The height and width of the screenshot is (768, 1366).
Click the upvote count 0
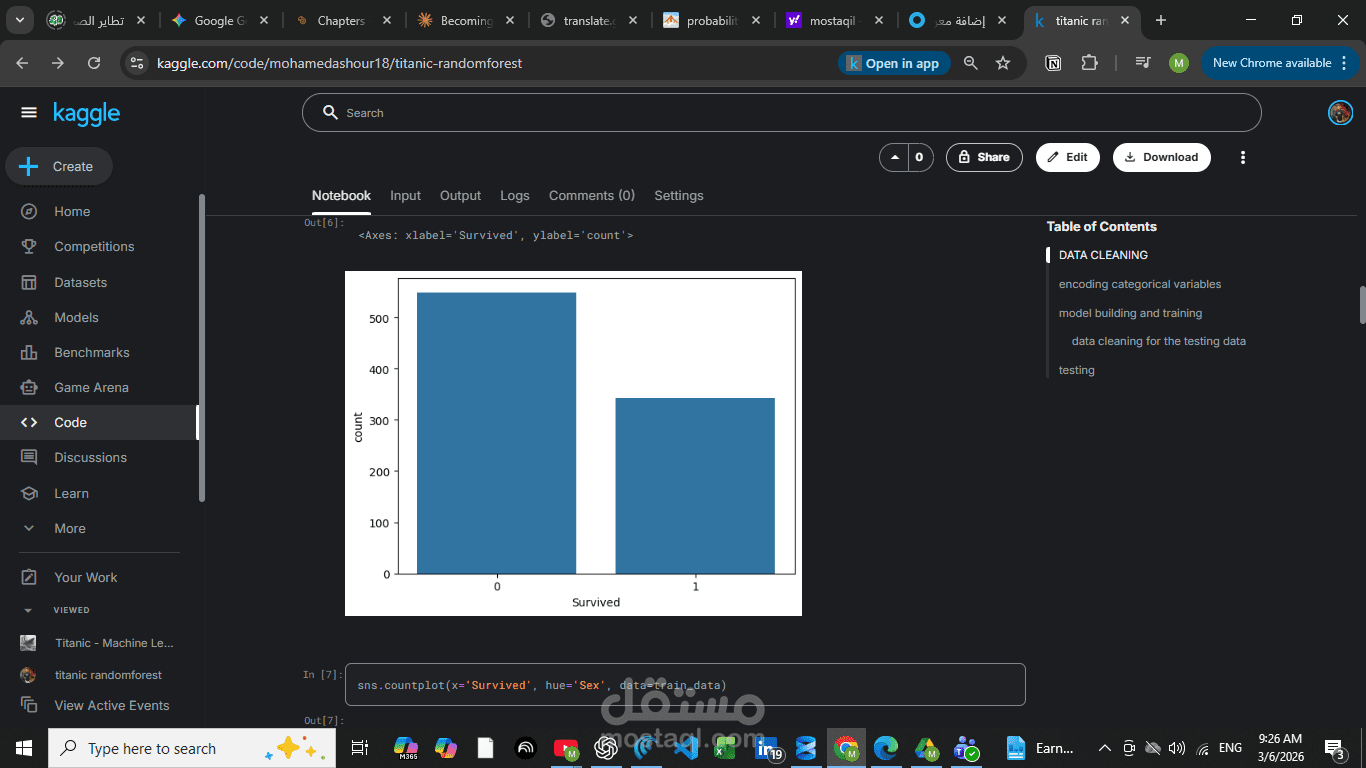(x=920, y=157)
